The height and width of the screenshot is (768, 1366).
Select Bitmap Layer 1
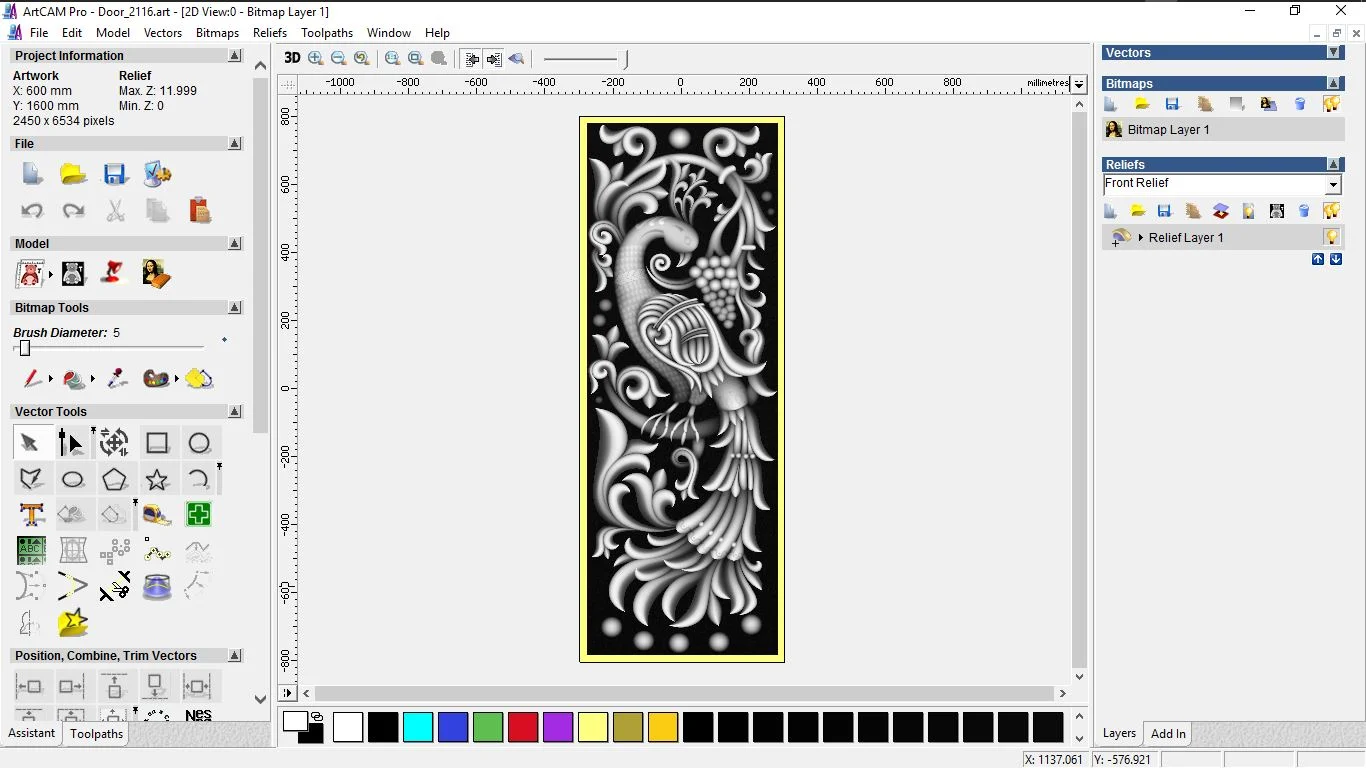[x=1168, y=130]
